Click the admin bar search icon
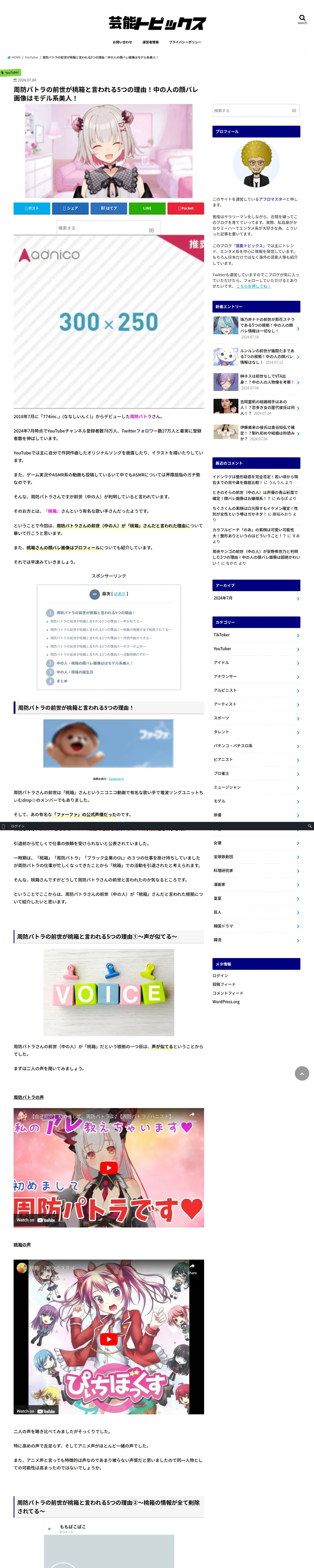This screenshot has width=314, height=1568. (x=310, y=826)
